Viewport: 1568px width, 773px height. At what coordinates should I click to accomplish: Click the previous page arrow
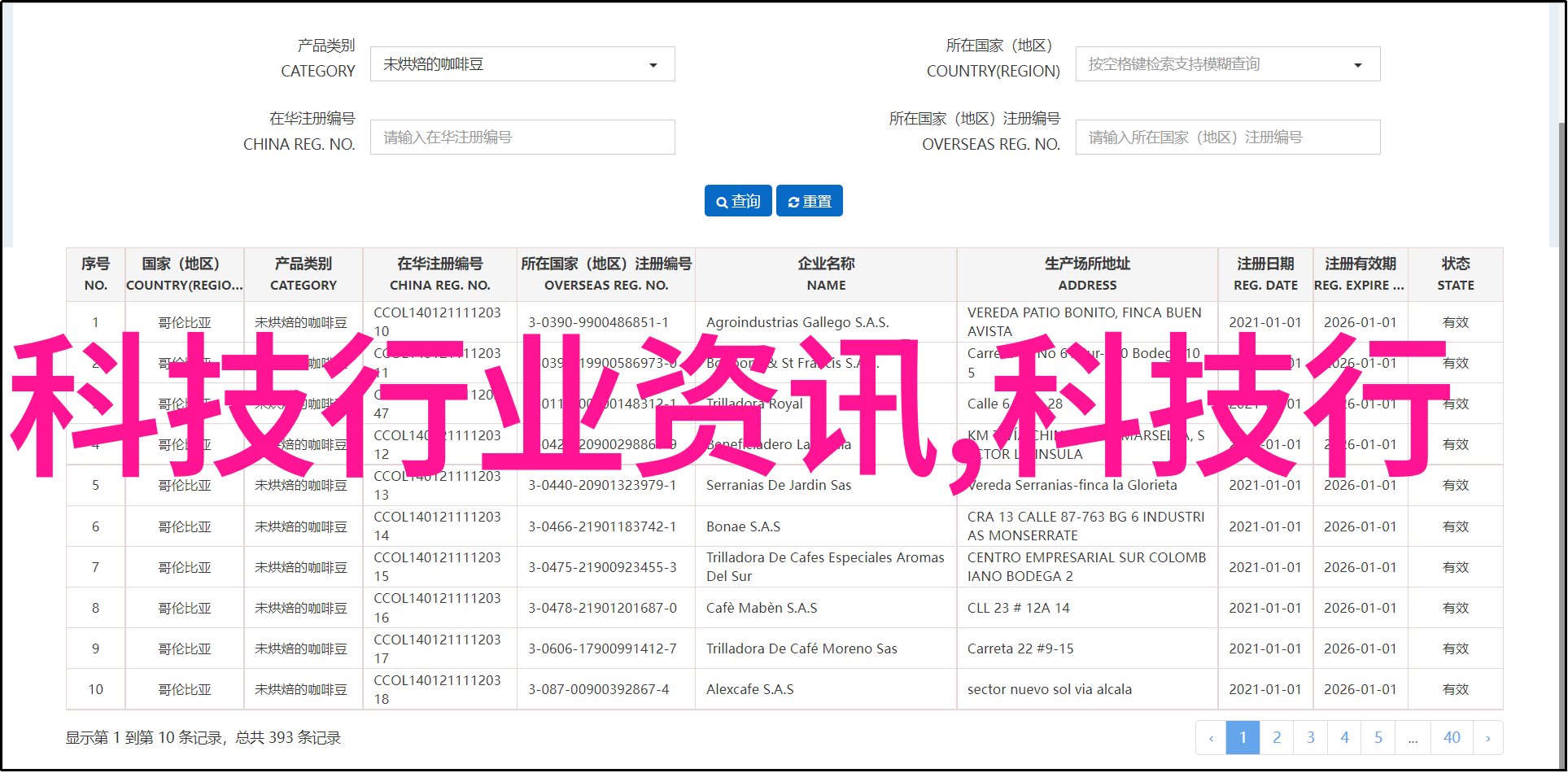pyautogui.click(x=1211, y=738)
